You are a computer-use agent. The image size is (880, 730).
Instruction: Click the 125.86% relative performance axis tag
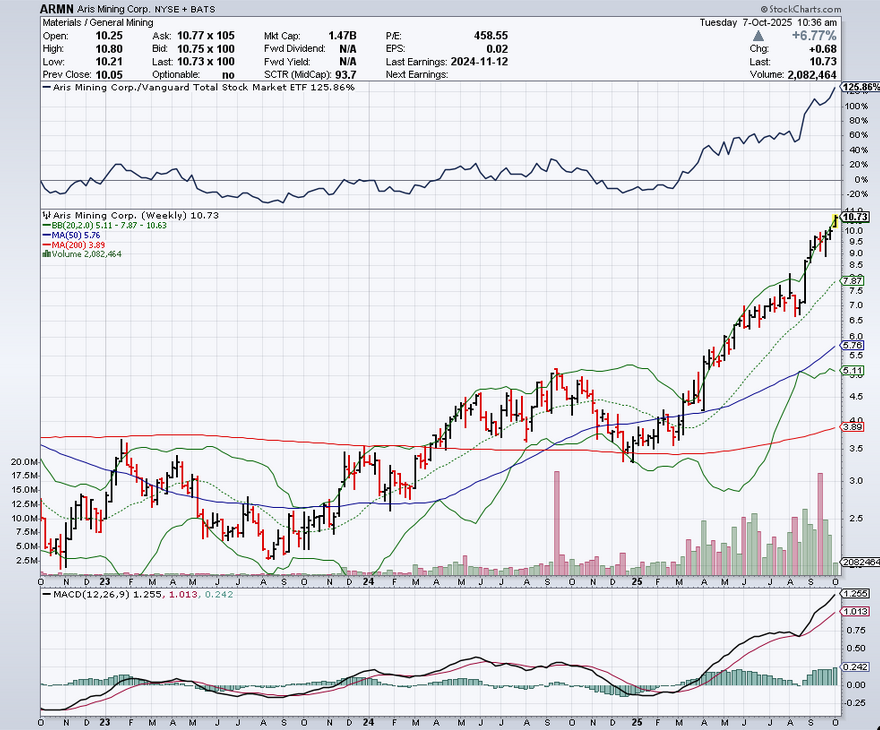tap(859, 88)
